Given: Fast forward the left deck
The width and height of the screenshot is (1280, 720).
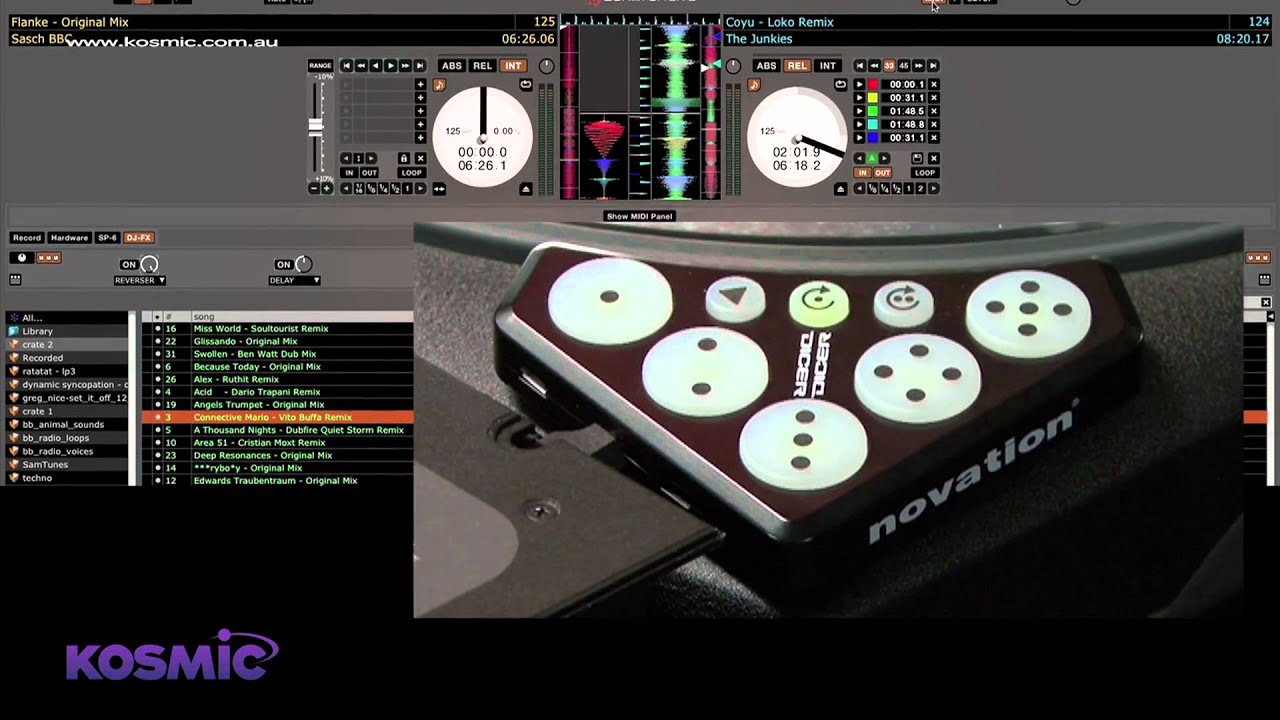Looking at the screenshot, I should pyautogui.click(x=405, y=66).
